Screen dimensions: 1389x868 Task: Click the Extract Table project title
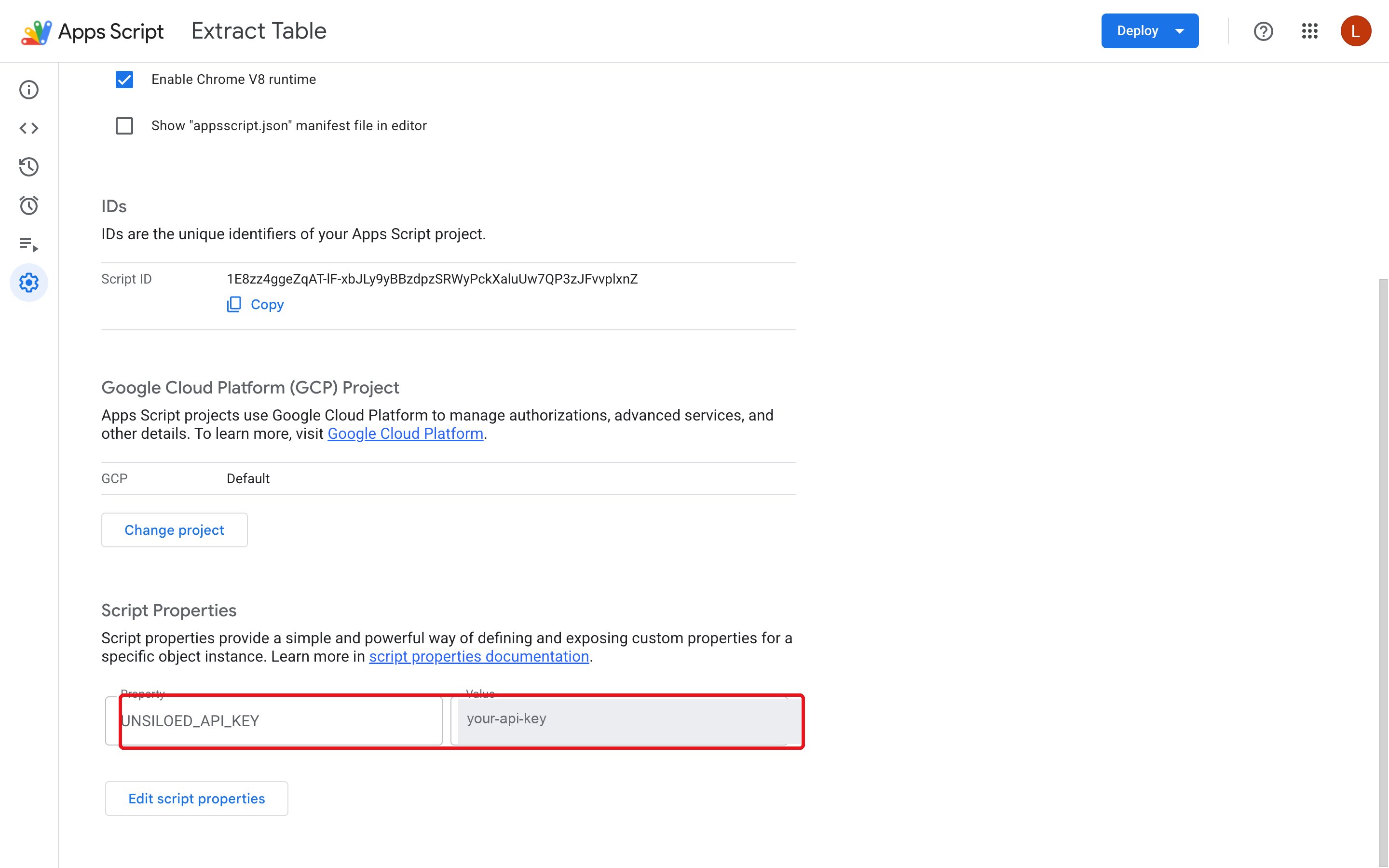click(259, 31)
